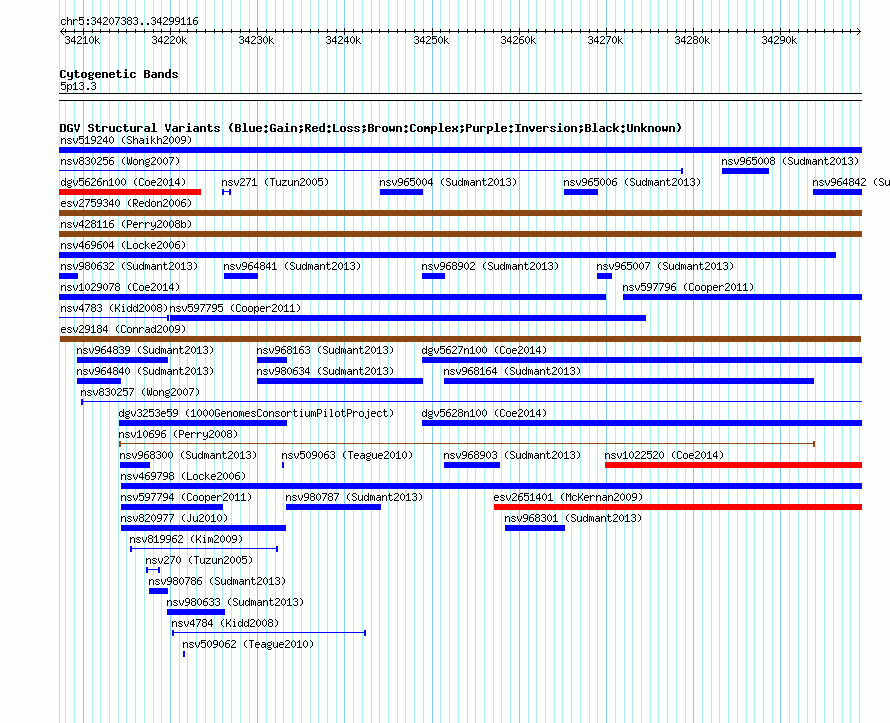The width and height of the screenshot is (890, 723).
Task: Click nsv965006 (Sudmant2013) label
Action: click(632, 182)
